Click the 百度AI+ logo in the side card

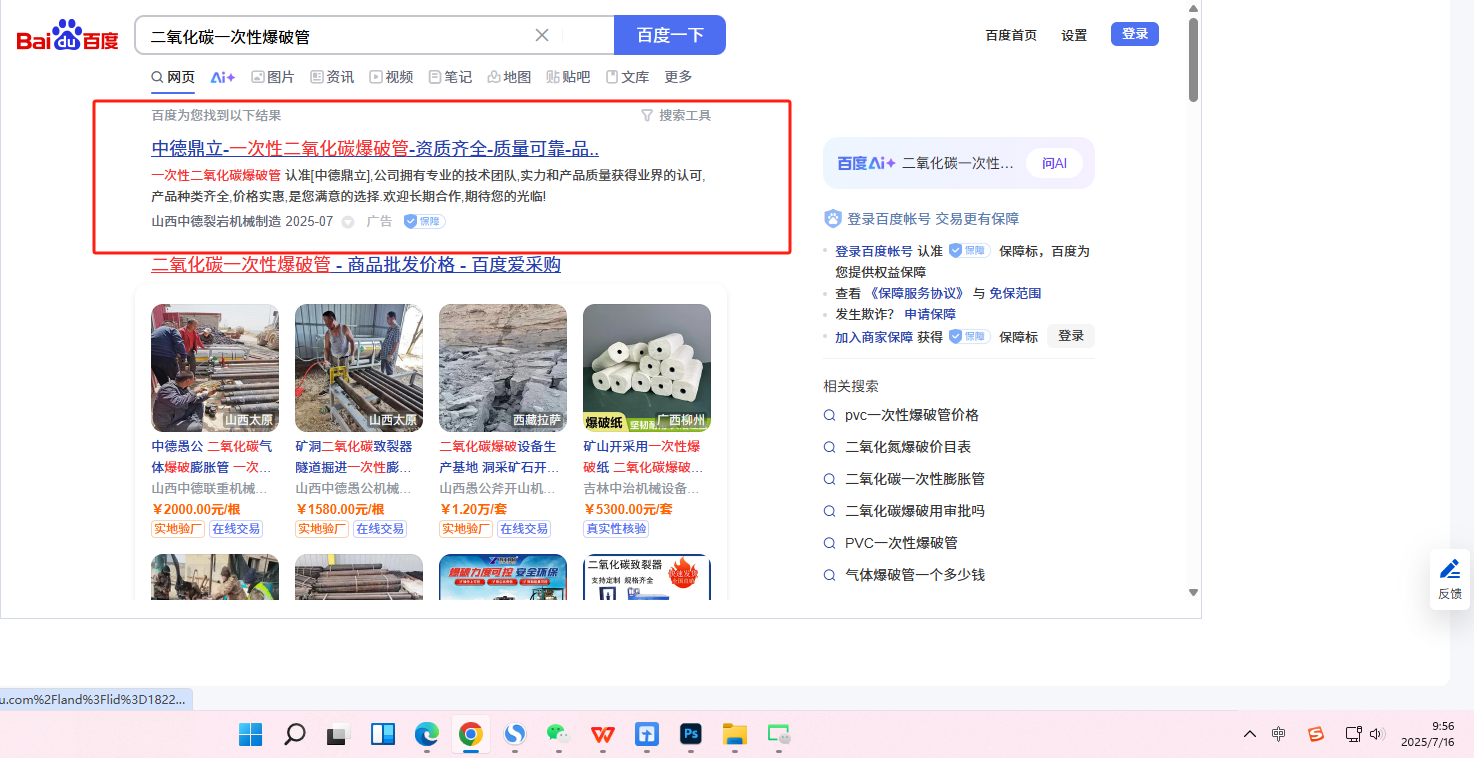click(x=866, y=163)
